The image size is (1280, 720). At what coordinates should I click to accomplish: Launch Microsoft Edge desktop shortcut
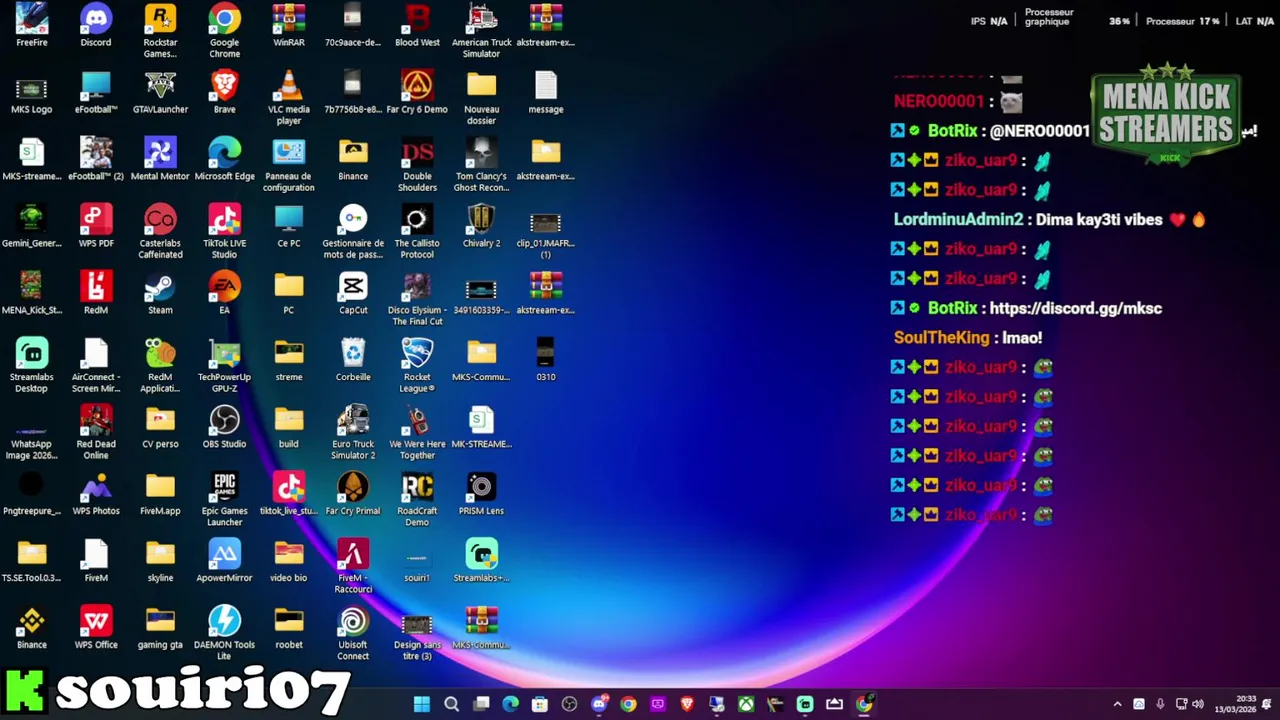point(224,159)
